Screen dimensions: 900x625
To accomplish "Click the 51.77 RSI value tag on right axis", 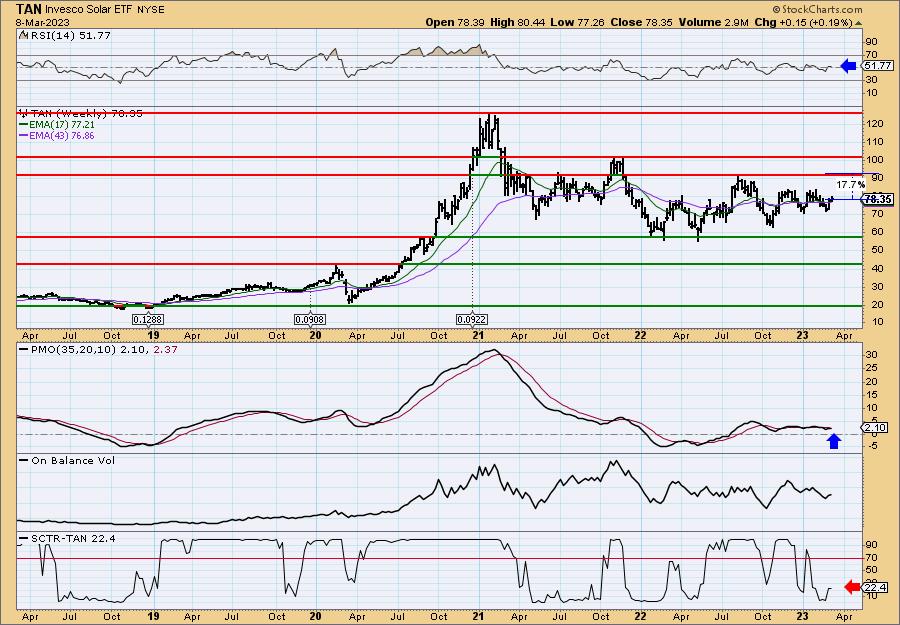I will (x=878, y=66).
